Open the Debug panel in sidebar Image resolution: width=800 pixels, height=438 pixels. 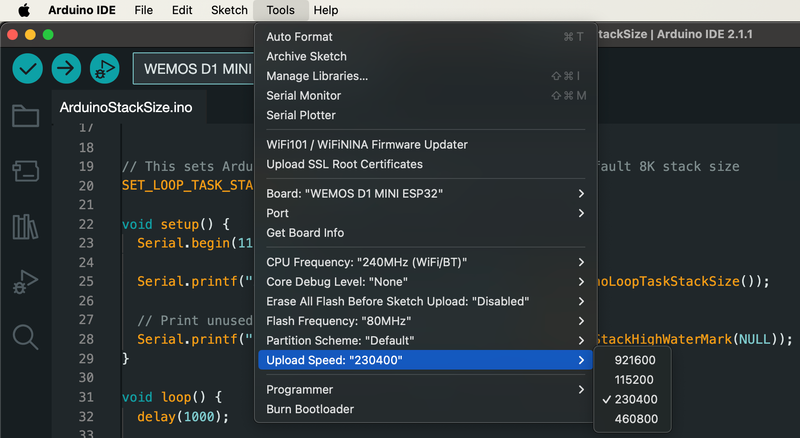pos(25,282)
